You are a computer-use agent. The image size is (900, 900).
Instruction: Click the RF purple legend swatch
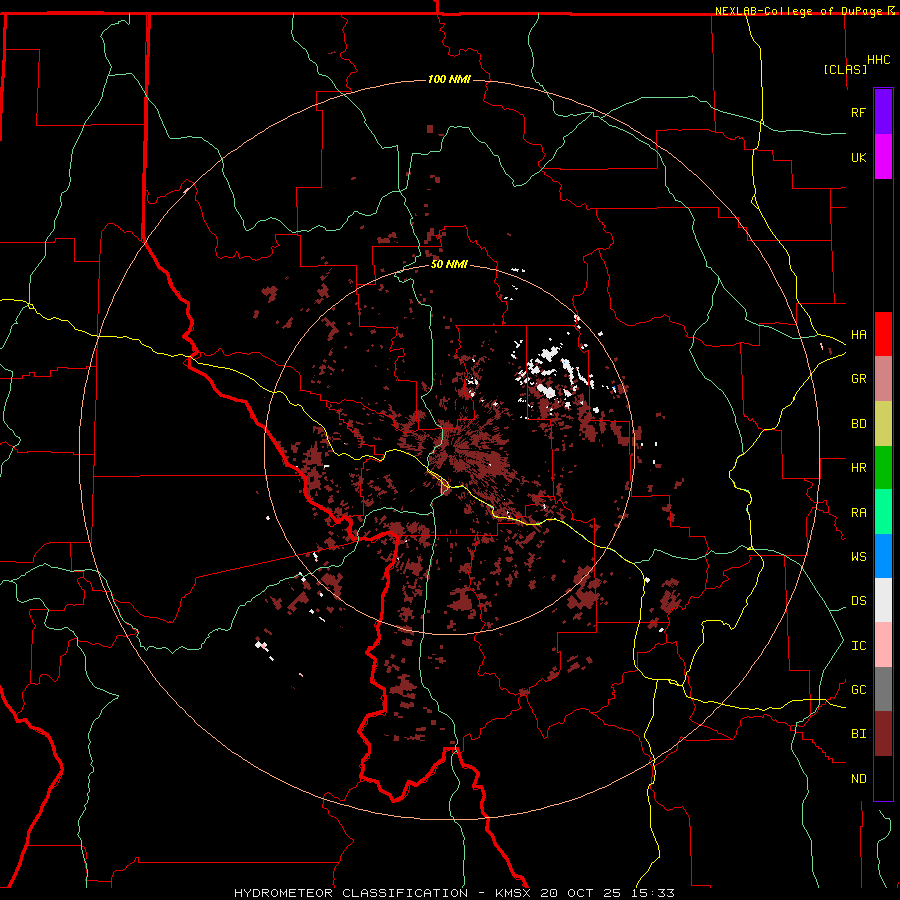883,112
